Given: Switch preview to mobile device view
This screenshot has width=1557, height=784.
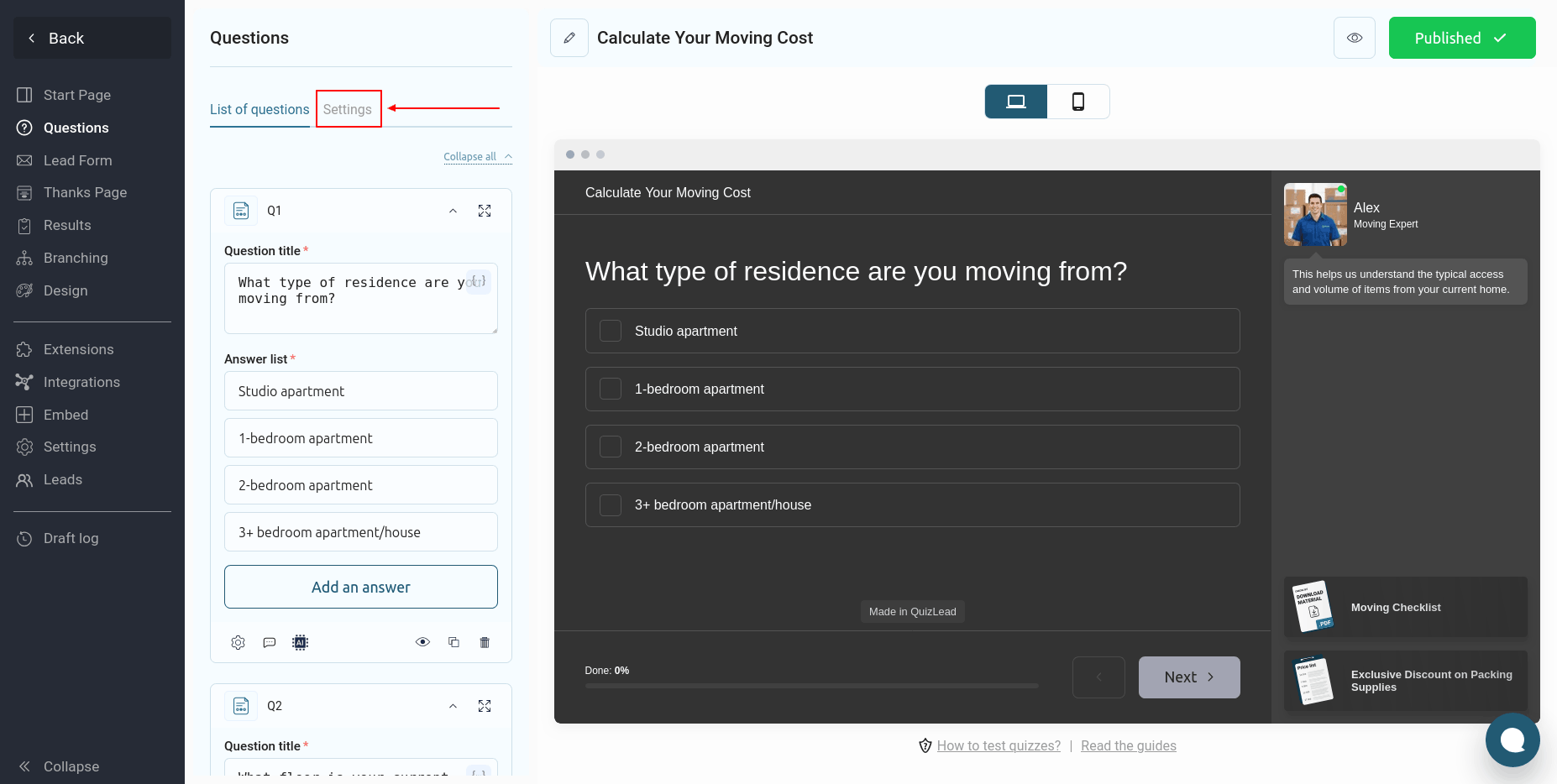Looking at the screenshot, I should coord(1078,102).
